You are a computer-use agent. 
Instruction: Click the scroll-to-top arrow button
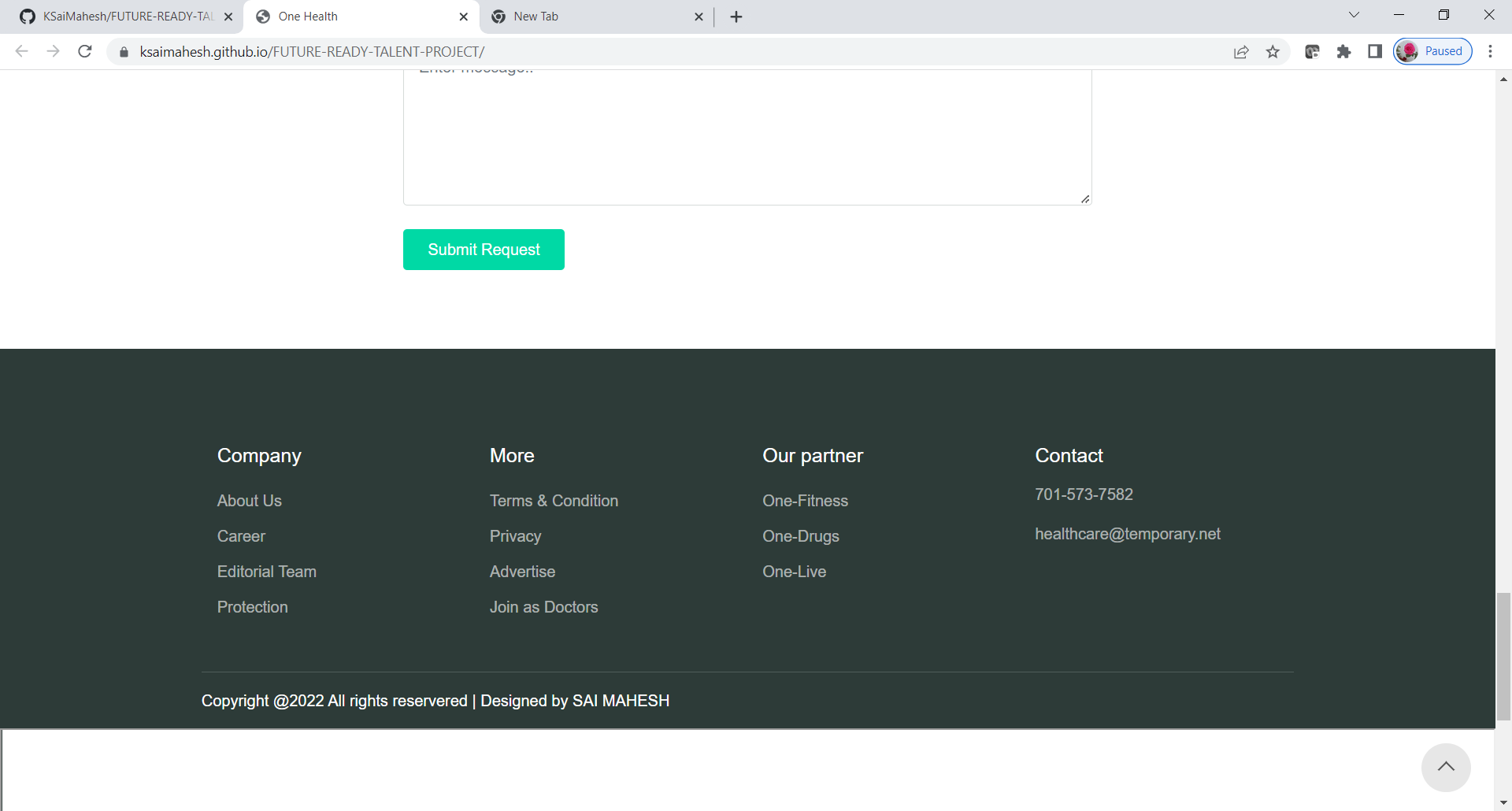point(1446,767)
